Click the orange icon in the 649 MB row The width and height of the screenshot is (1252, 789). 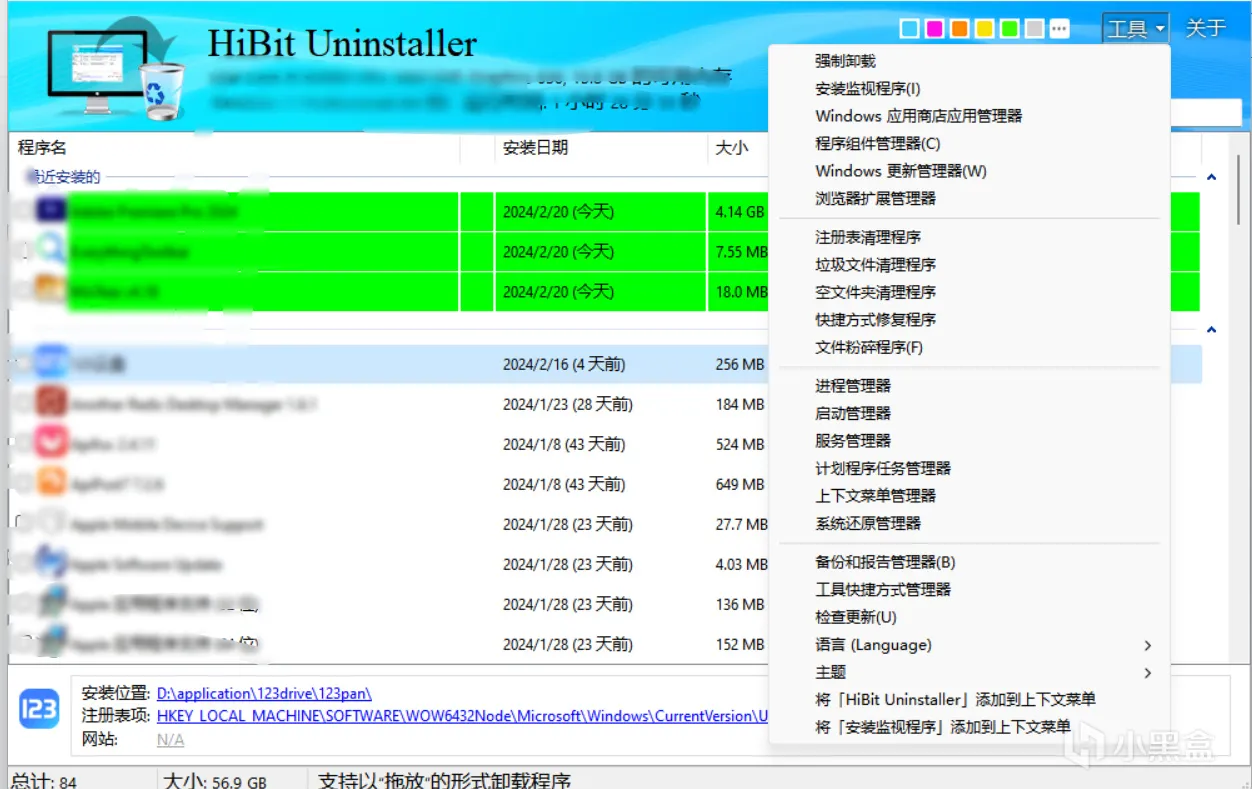[x=52, y=484]
